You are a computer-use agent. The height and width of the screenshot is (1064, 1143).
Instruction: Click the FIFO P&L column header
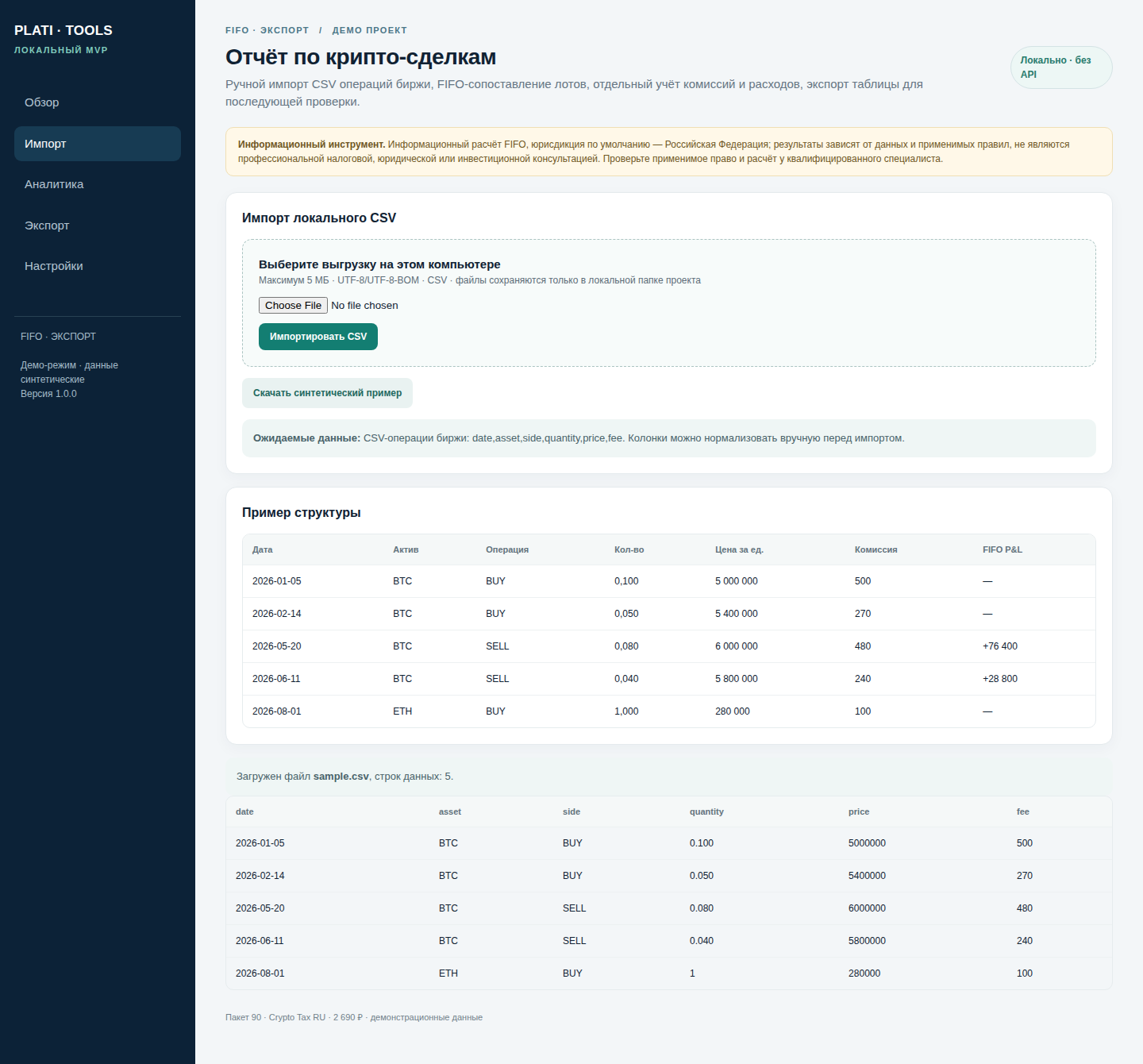coord(1003,549)
